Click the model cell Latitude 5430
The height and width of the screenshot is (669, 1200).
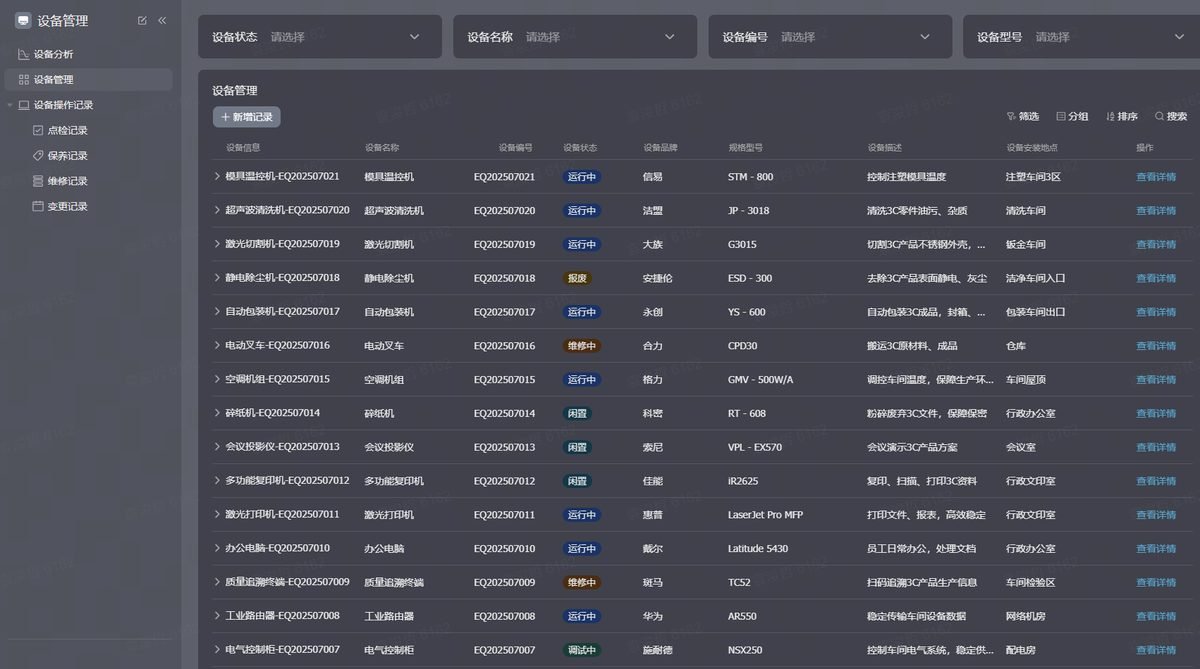758,549
